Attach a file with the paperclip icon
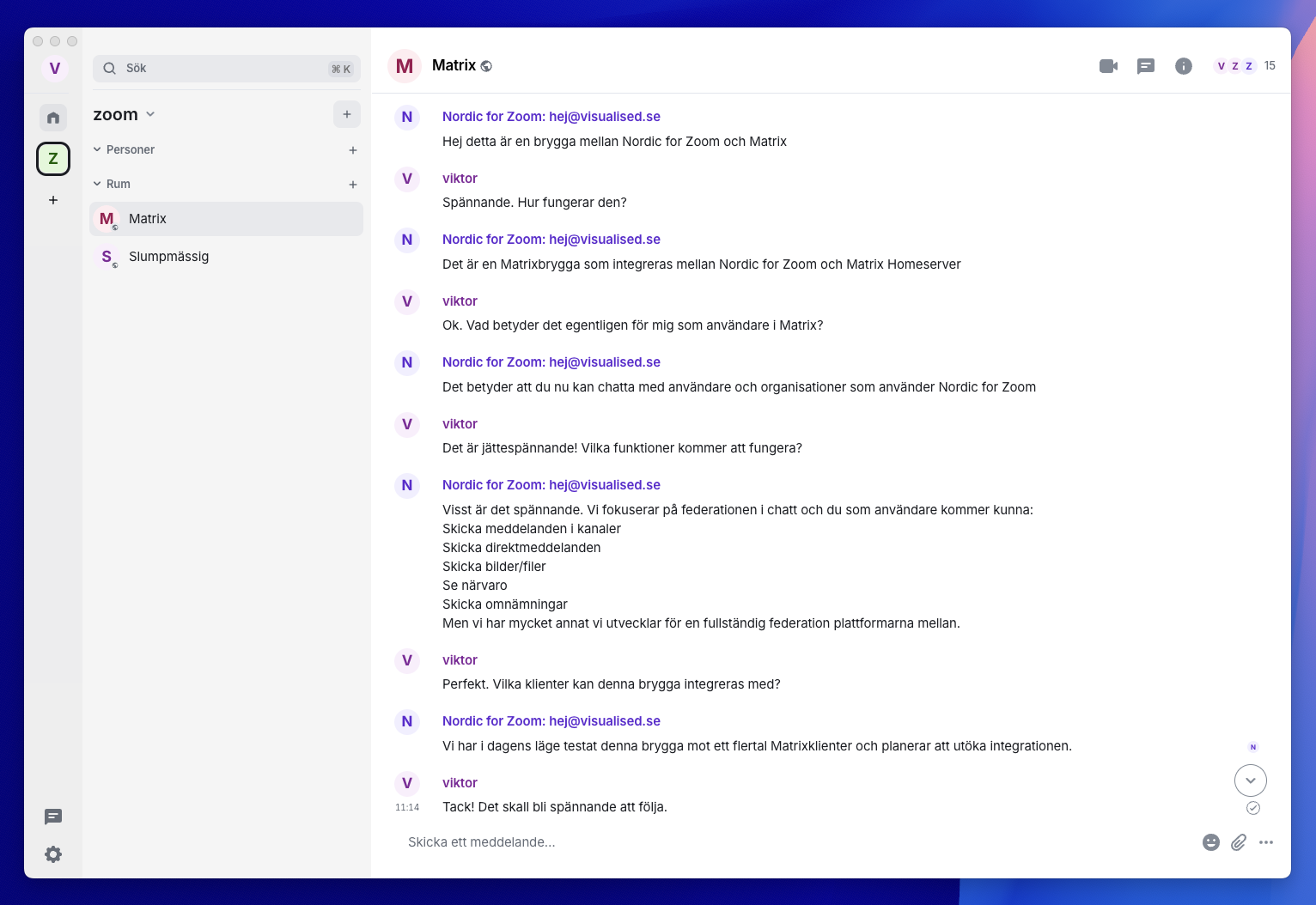 click(x=1238, y=842)
